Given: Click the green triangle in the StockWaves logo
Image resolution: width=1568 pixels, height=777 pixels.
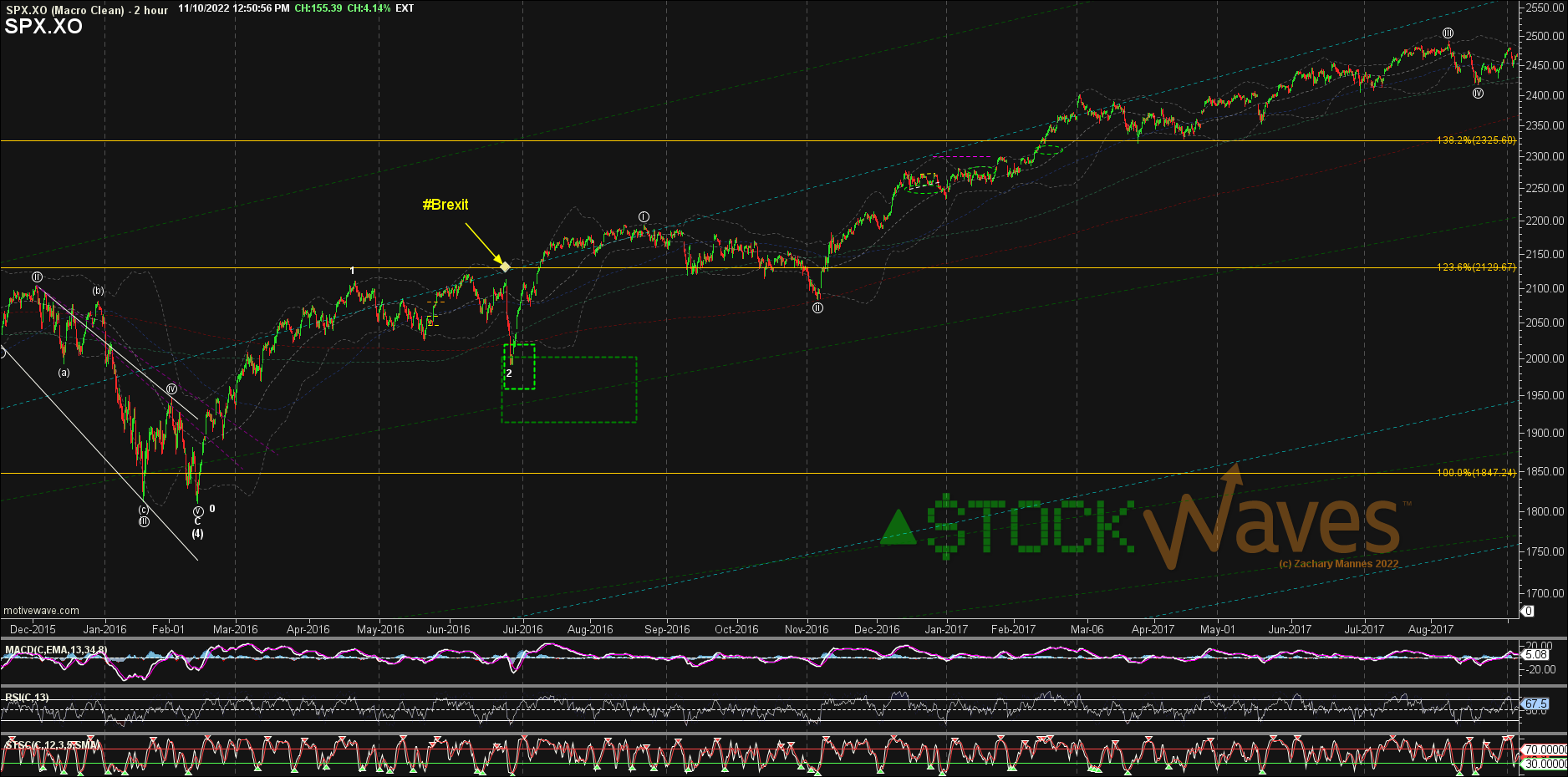Looking at the screenshot, I should [x=899, y=528].
